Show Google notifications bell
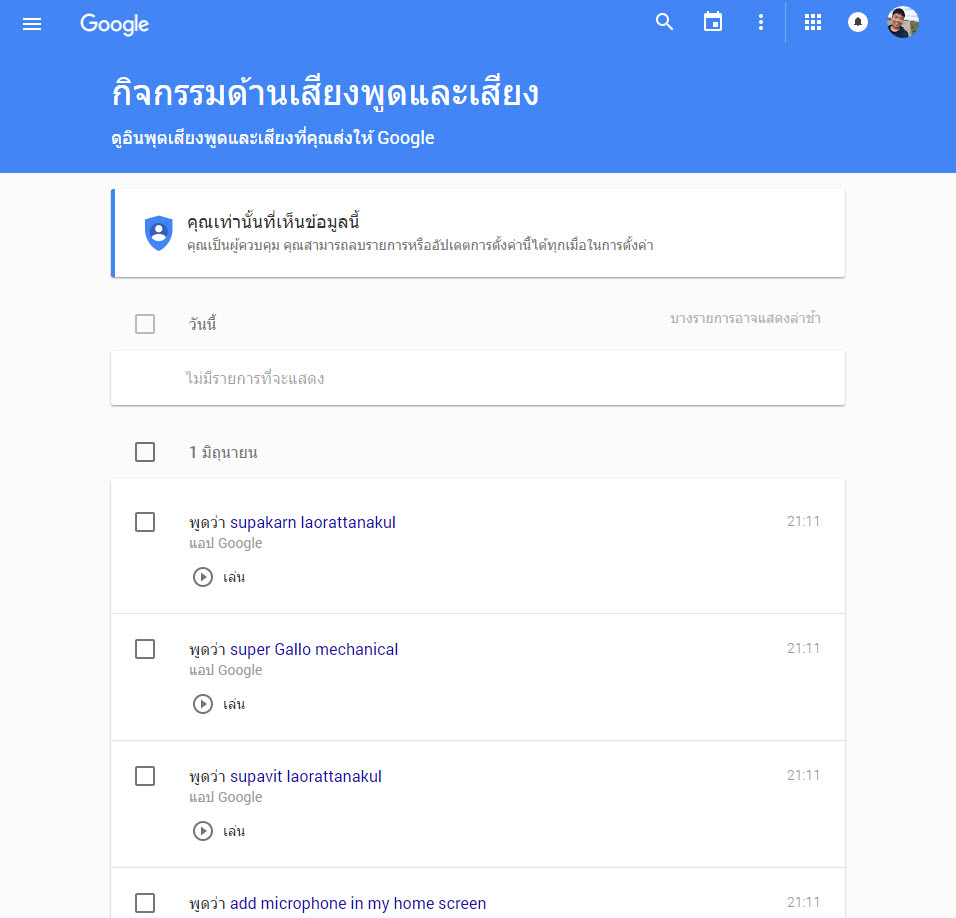Image resolution: width=956 pixels, height=918 pixels. tap(858, 22)
